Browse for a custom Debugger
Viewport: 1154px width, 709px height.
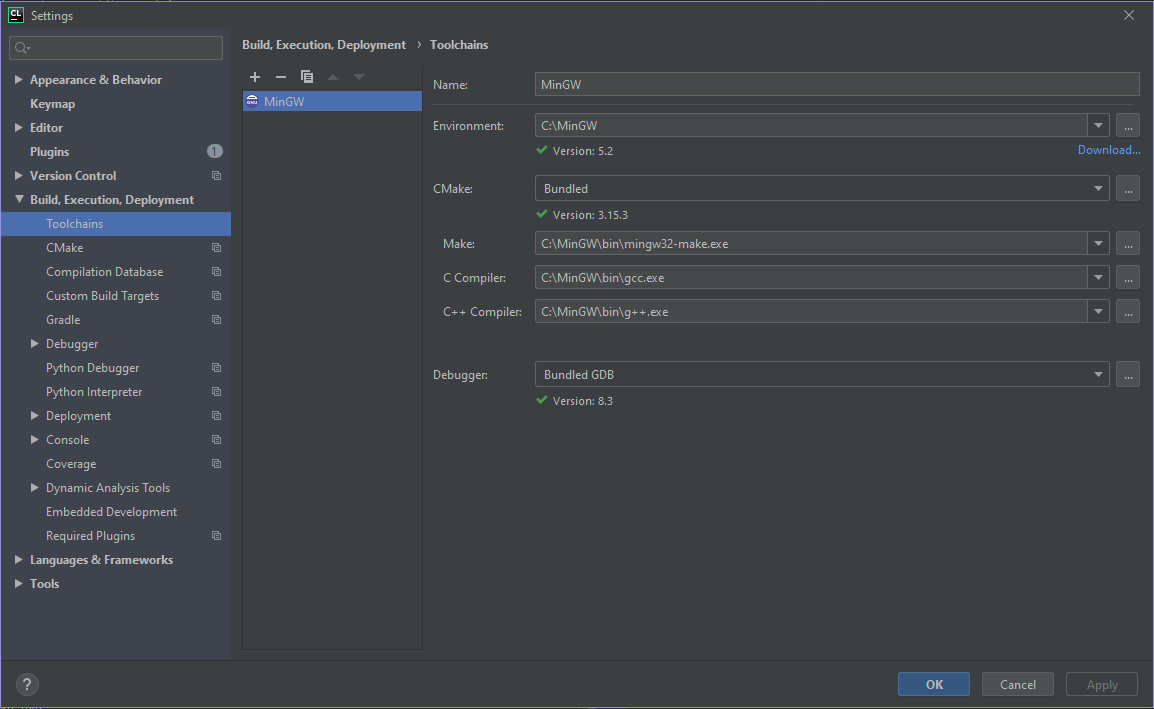[x=1128, y=374]
